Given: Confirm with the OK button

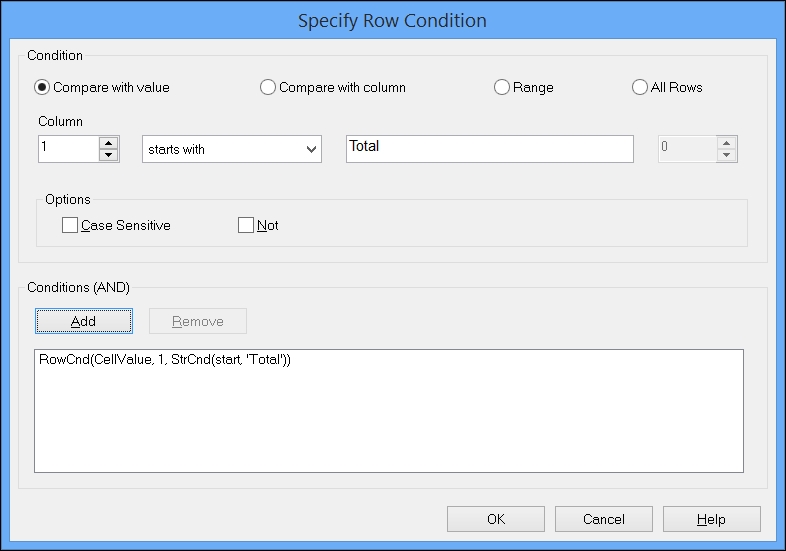Looking at the screenshot, I should [496, 519].
